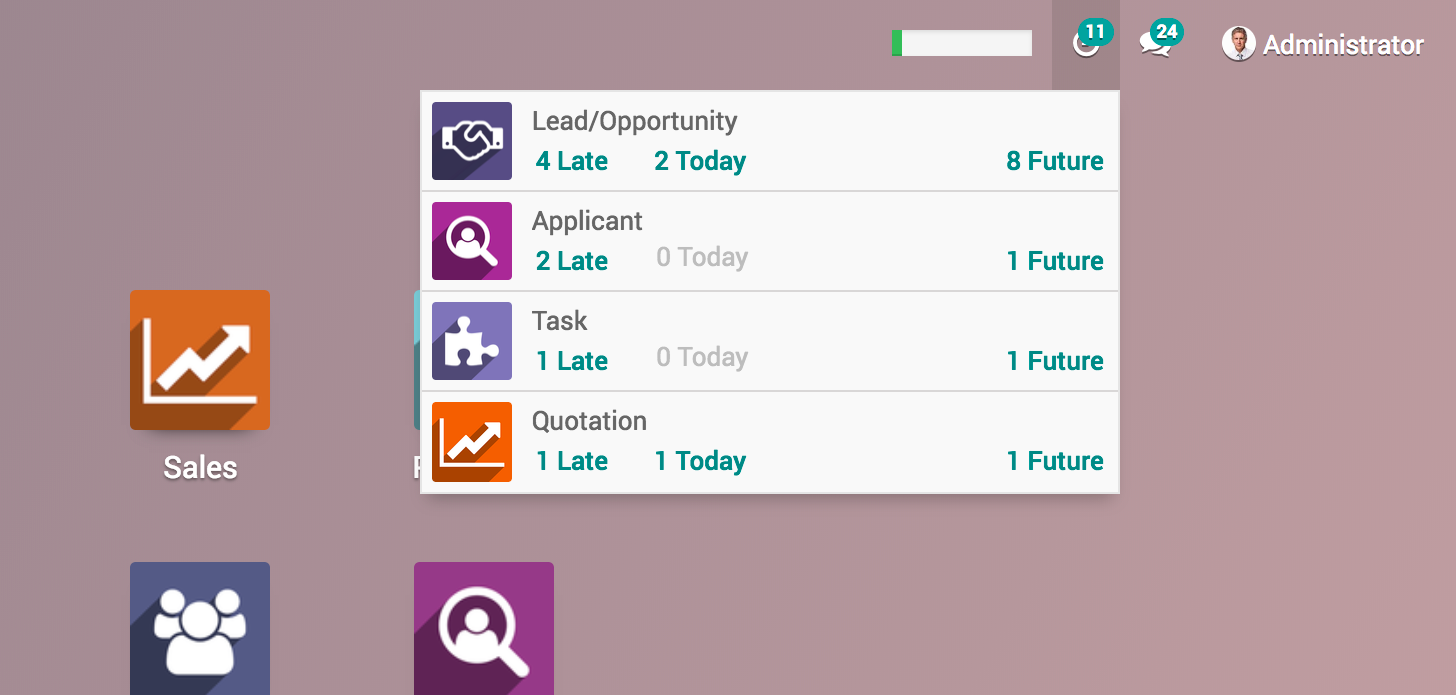View 2 Late Applicant activities
The image size is (1456, 695).
click(x=572, y=261)
